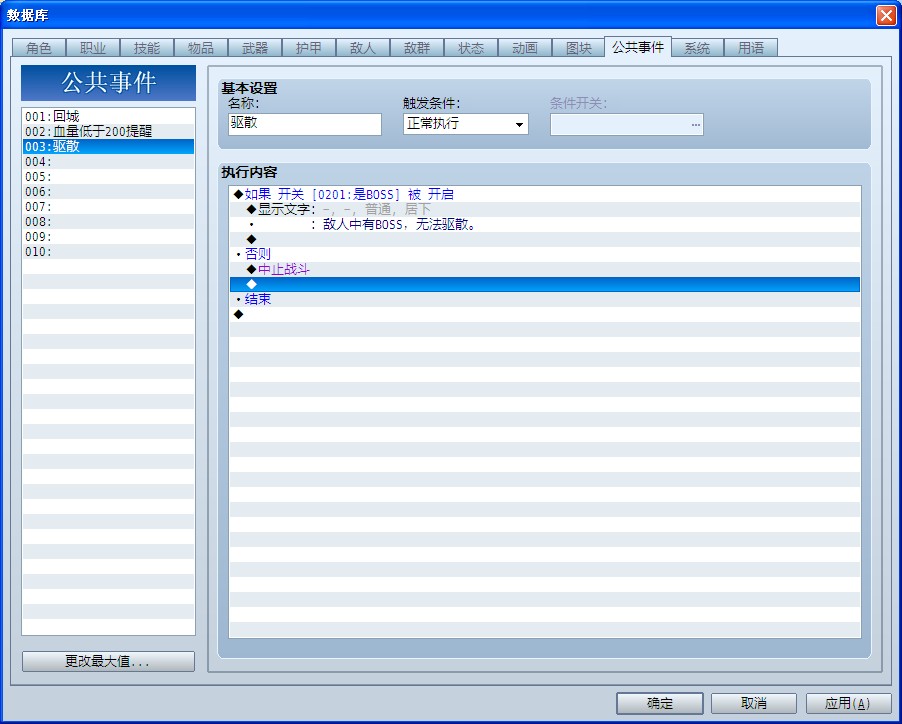Click the 更改最大值... button
This screenshot has height=724, width=902.
click(108, 661)
